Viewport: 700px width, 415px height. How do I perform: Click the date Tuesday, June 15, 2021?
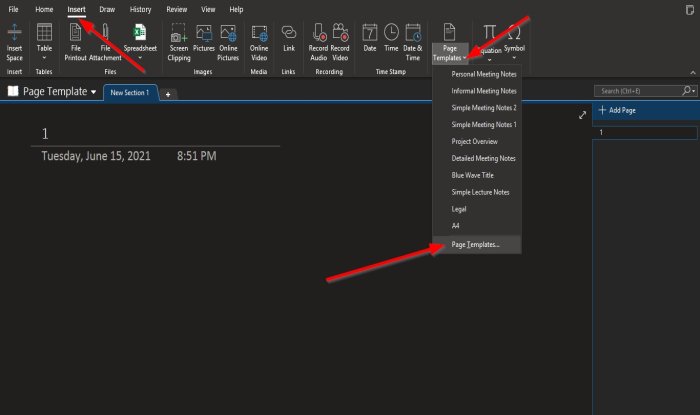coord(96,156)
